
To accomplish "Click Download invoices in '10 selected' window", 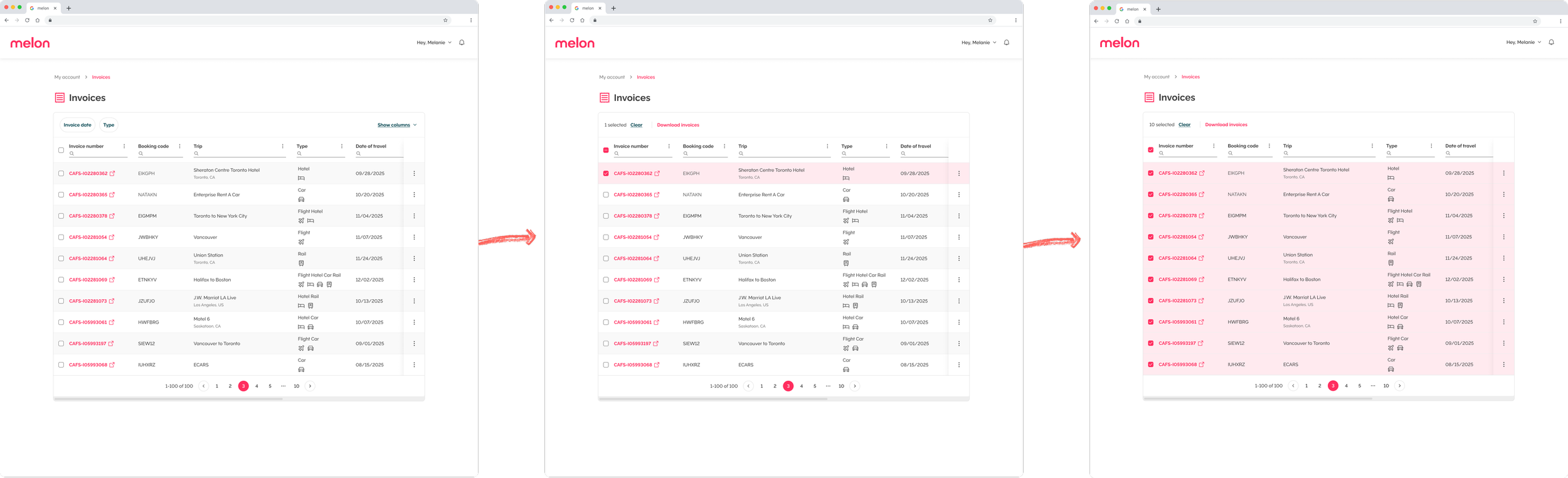I will [x=1226, y=124].
